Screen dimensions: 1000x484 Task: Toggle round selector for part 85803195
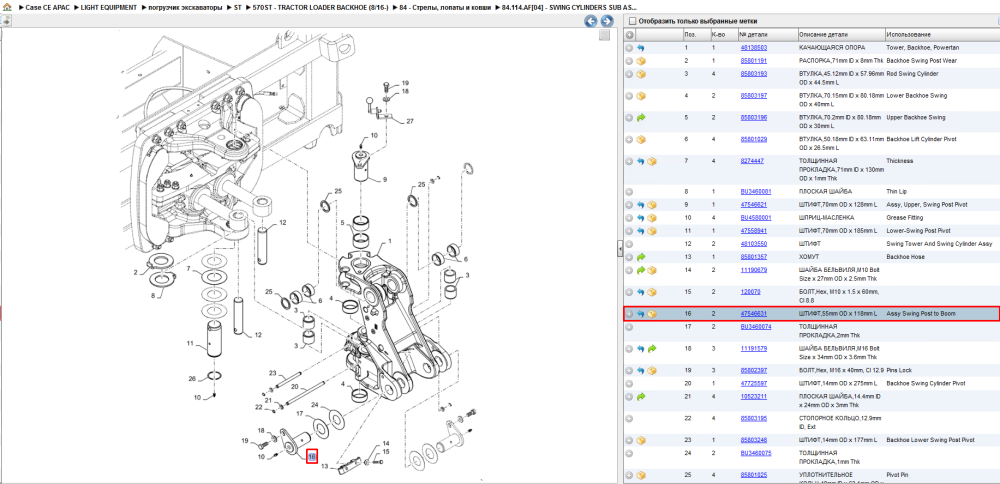click(629, 418)
